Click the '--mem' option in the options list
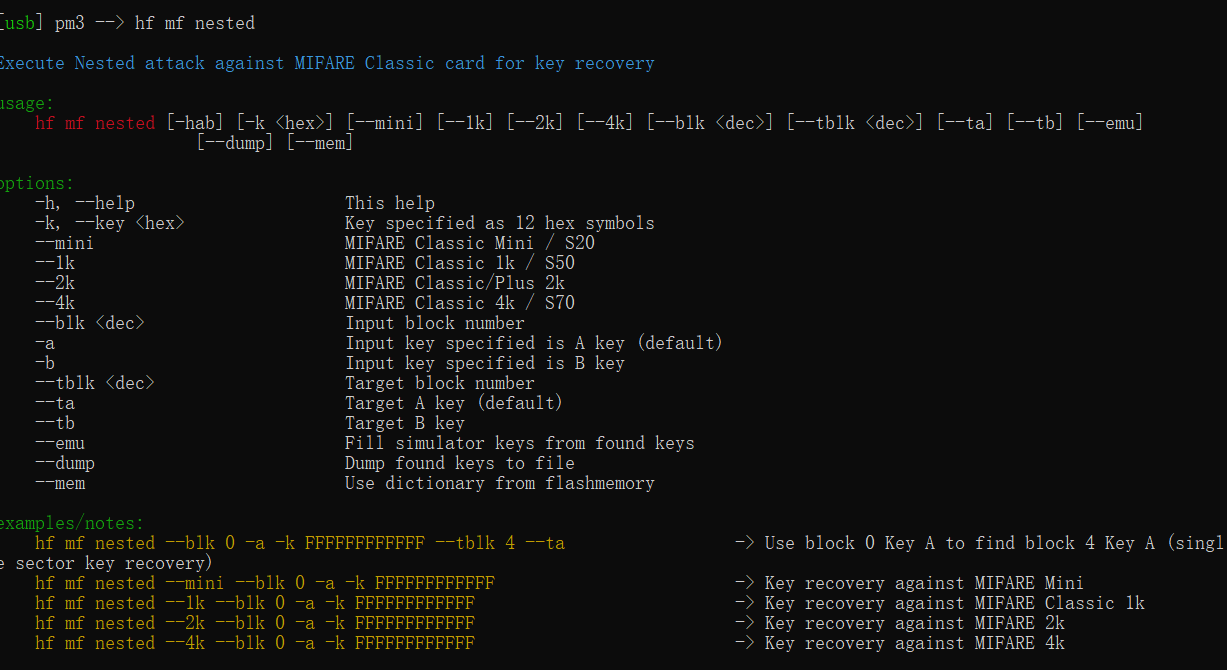The image size is (1227, 670). click(x=60, y=483)
